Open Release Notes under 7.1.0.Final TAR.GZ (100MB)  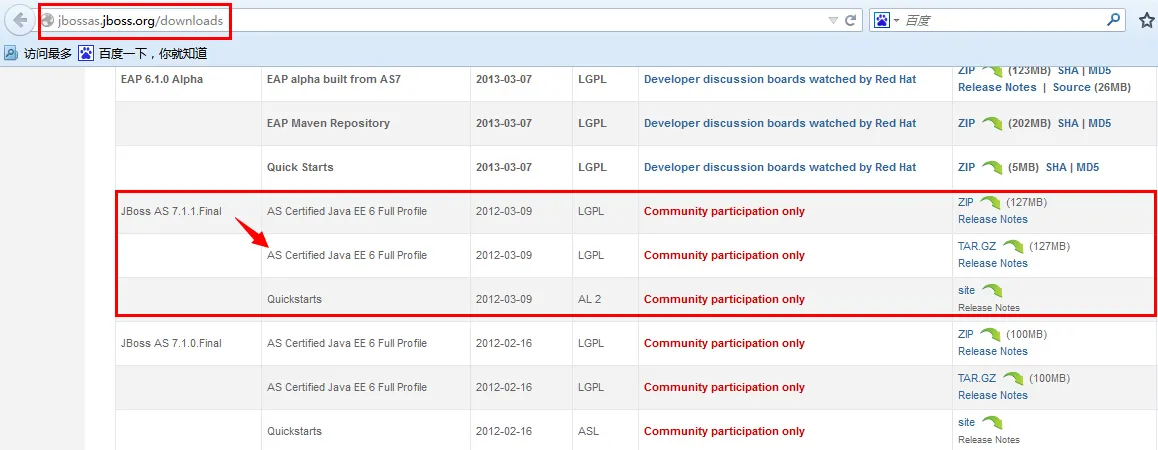[993, 395]
